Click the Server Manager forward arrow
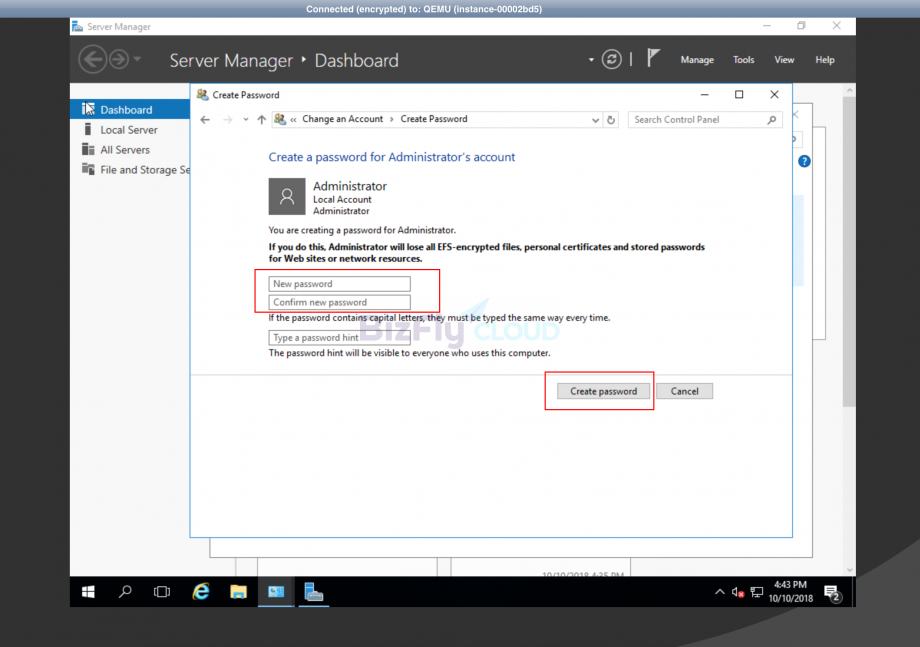This screenshot has width=920, height=647. (119, 59)
